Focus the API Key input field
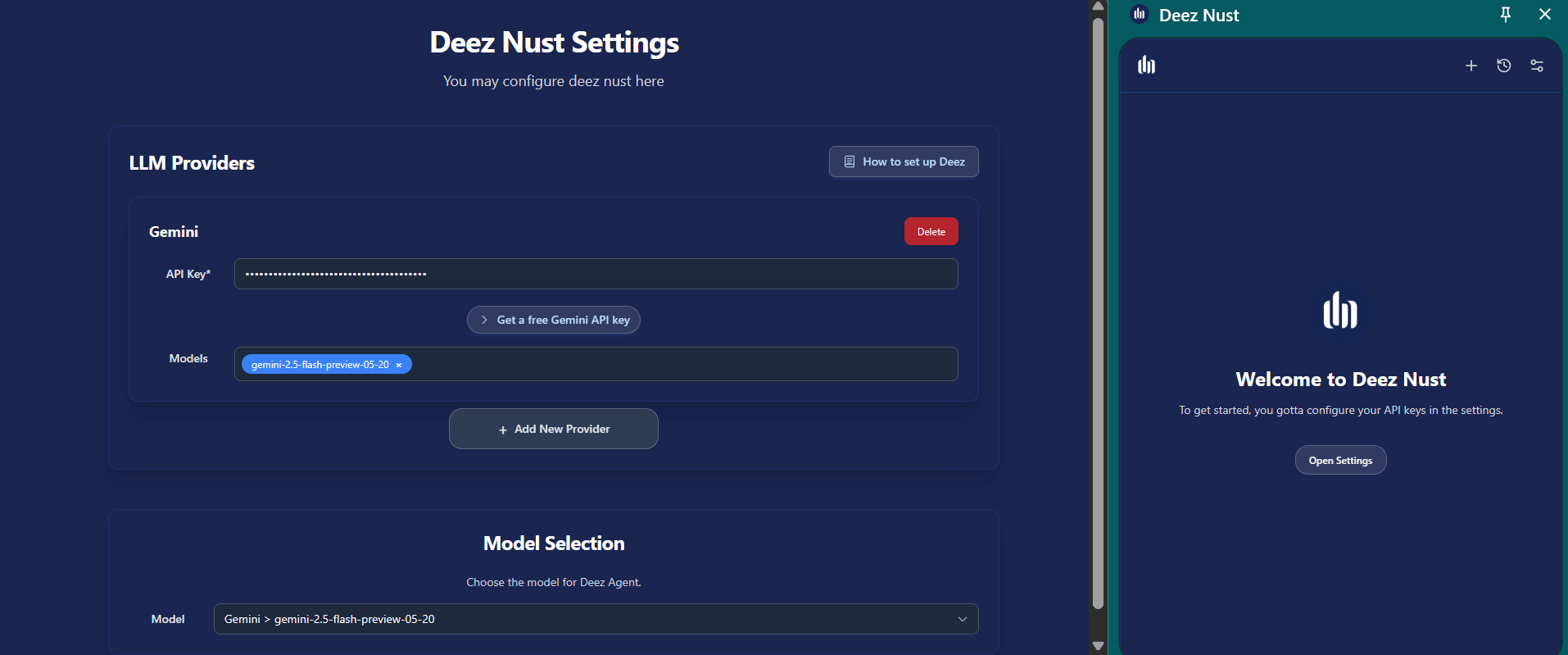This screenshot has height=655, width=1568. pos(596,274)
